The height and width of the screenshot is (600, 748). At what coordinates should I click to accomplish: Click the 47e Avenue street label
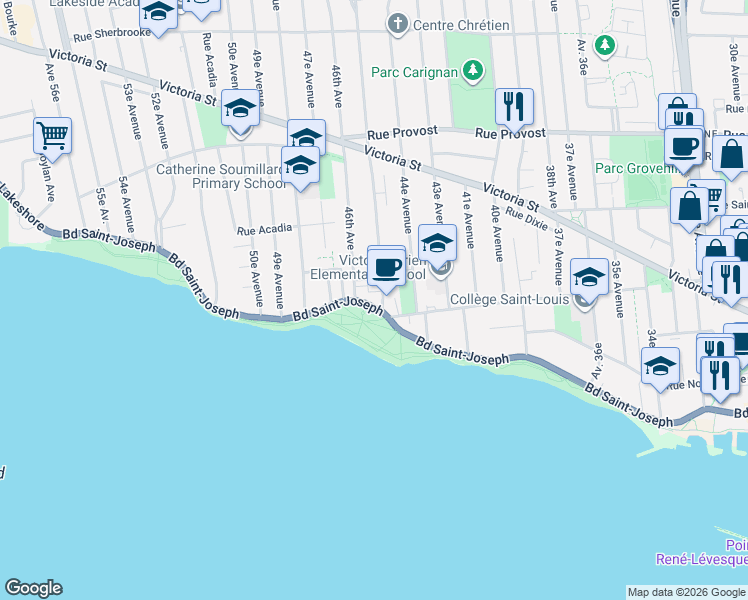(308, 79)
